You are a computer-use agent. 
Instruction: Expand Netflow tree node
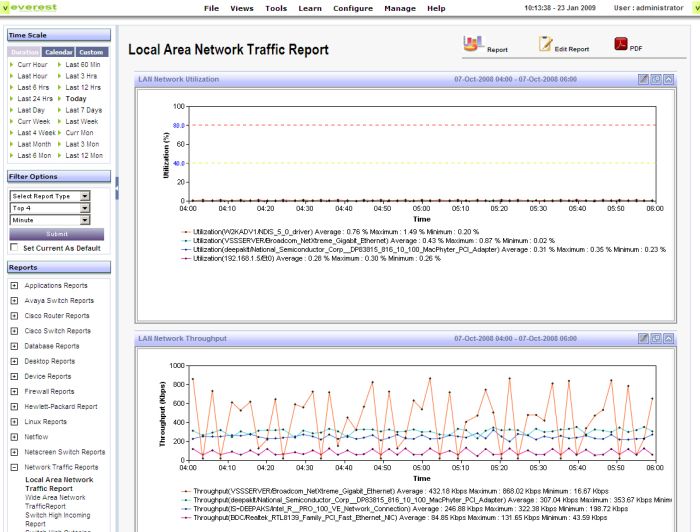tap(14, 437)
